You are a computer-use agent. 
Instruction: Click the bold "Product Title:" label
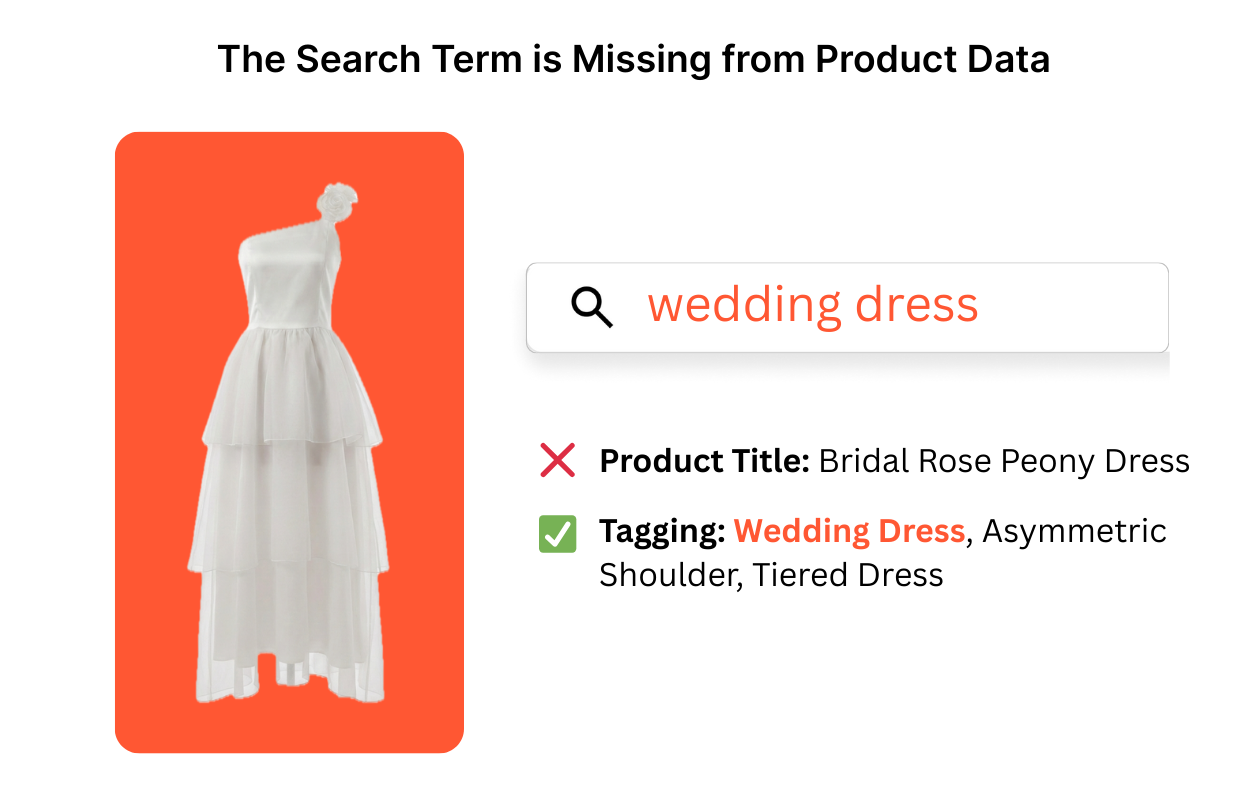tap(704, 461)
